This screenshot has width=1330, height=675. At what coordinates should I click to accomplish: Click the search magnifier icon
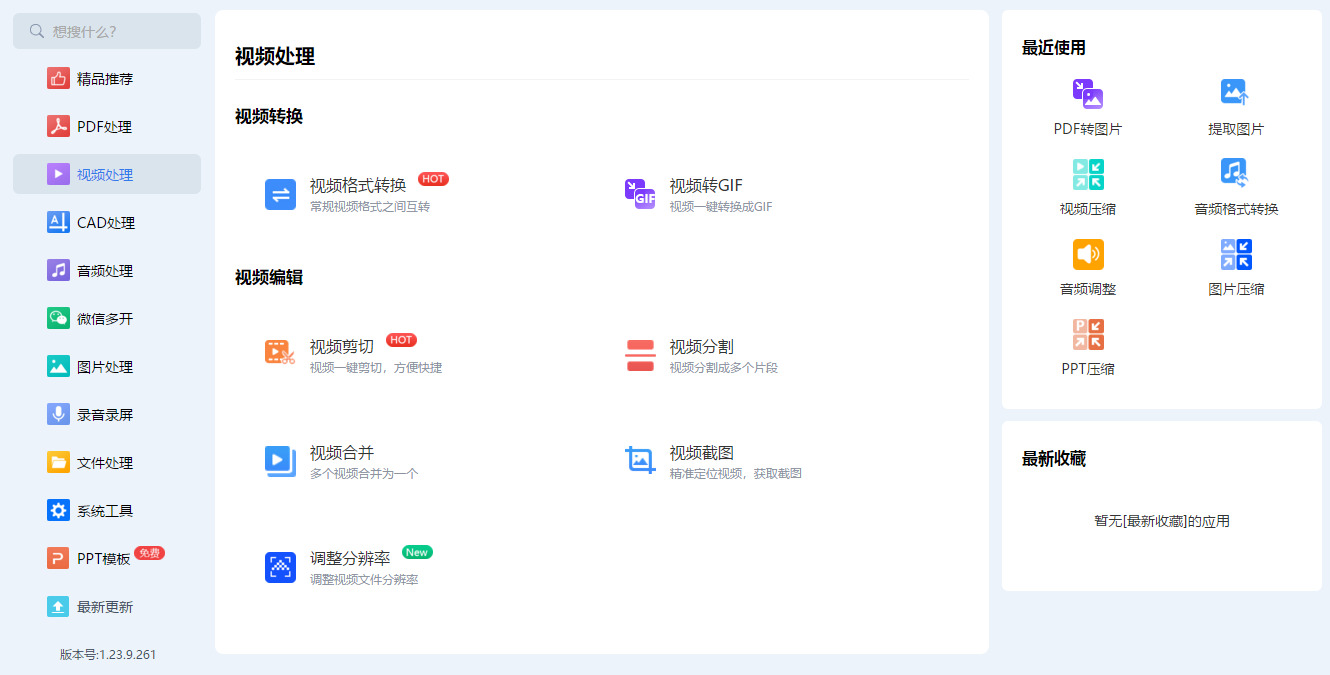[37, 31]
